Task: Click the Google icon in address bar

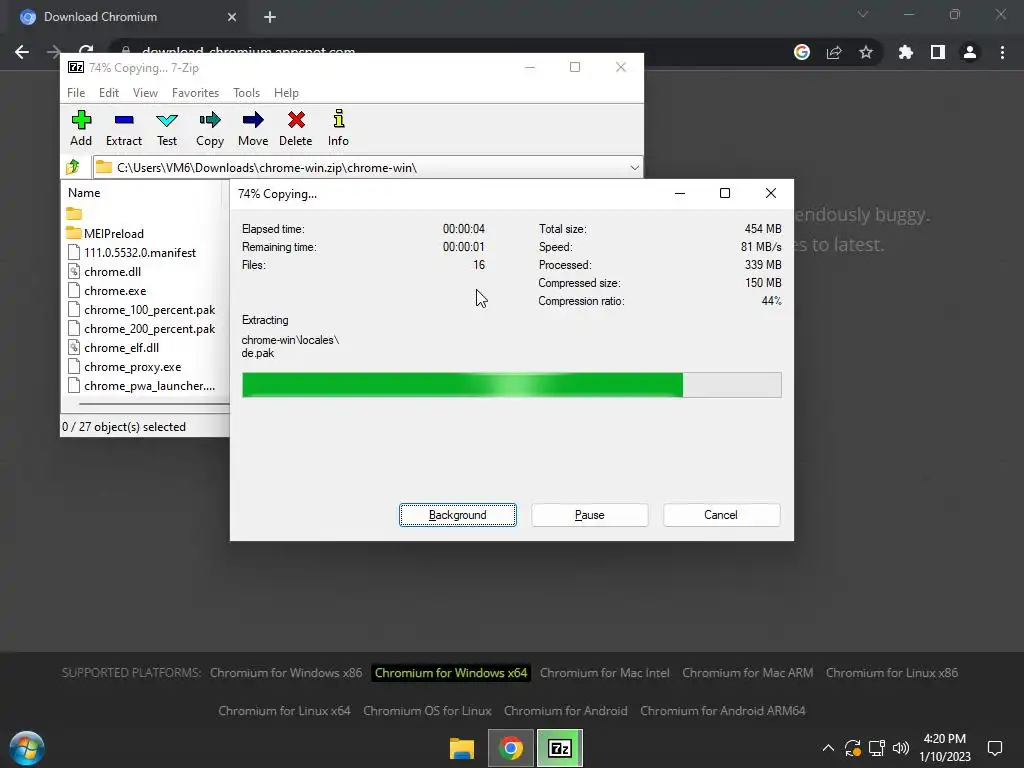Action: 802,52
